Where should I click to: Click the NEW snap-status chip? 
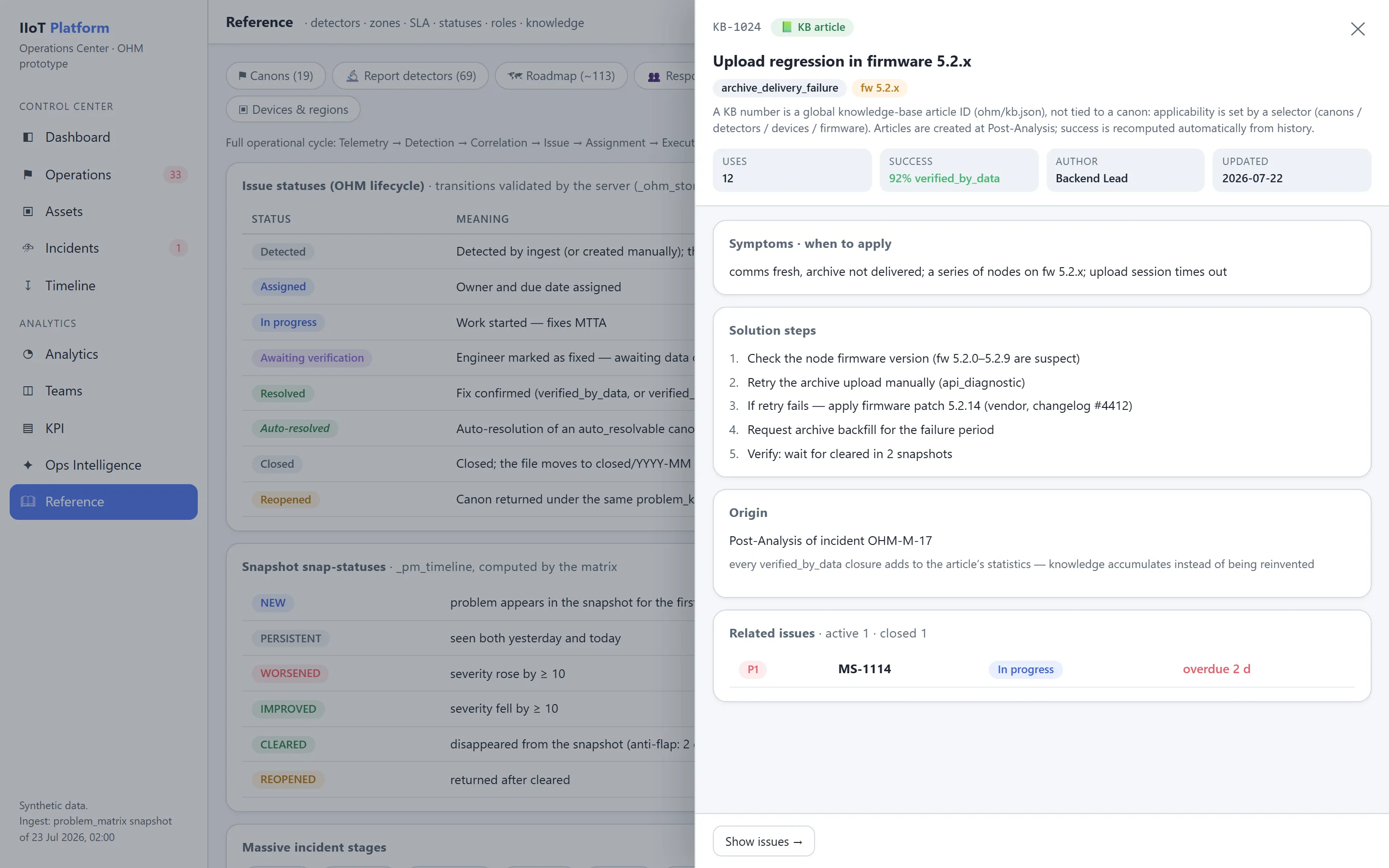pyautogui.click(x=272, y=603)
